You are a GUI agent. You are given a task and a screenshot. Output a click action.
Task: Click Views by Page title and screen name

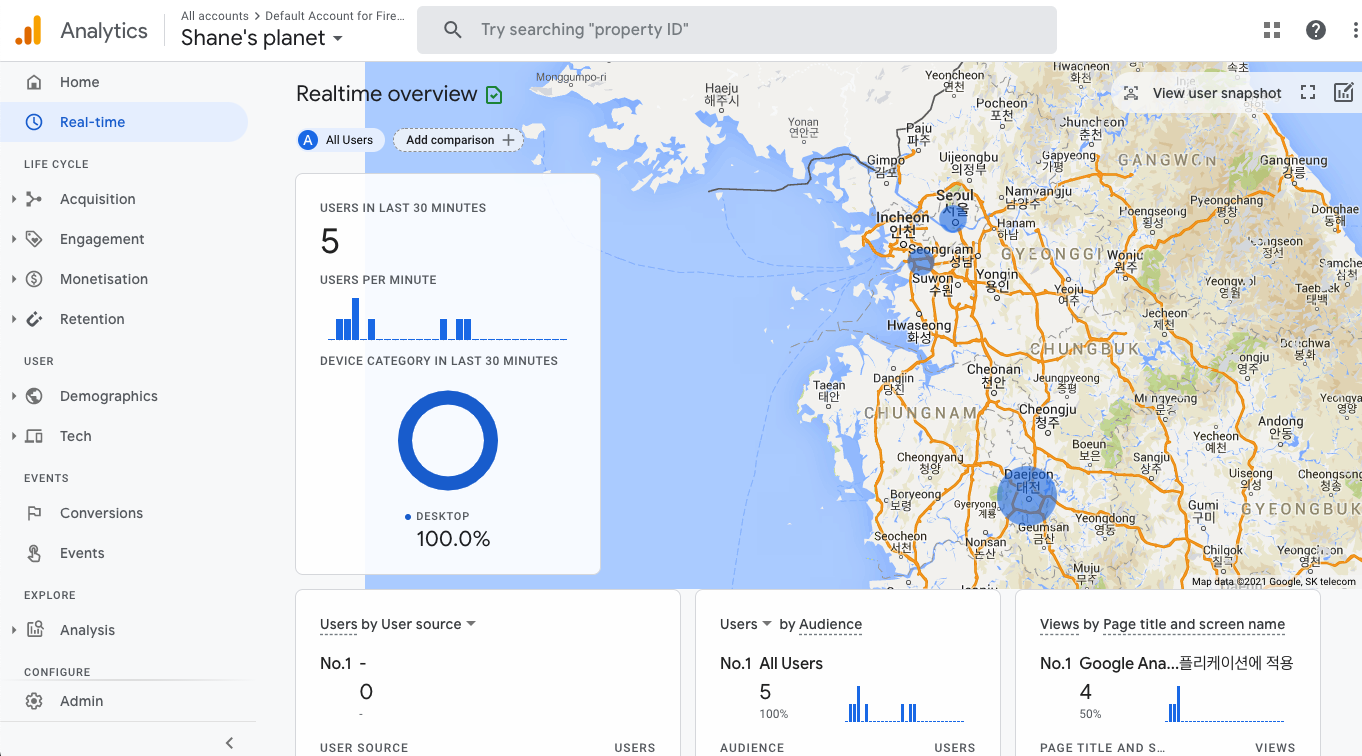[1162, 624]
